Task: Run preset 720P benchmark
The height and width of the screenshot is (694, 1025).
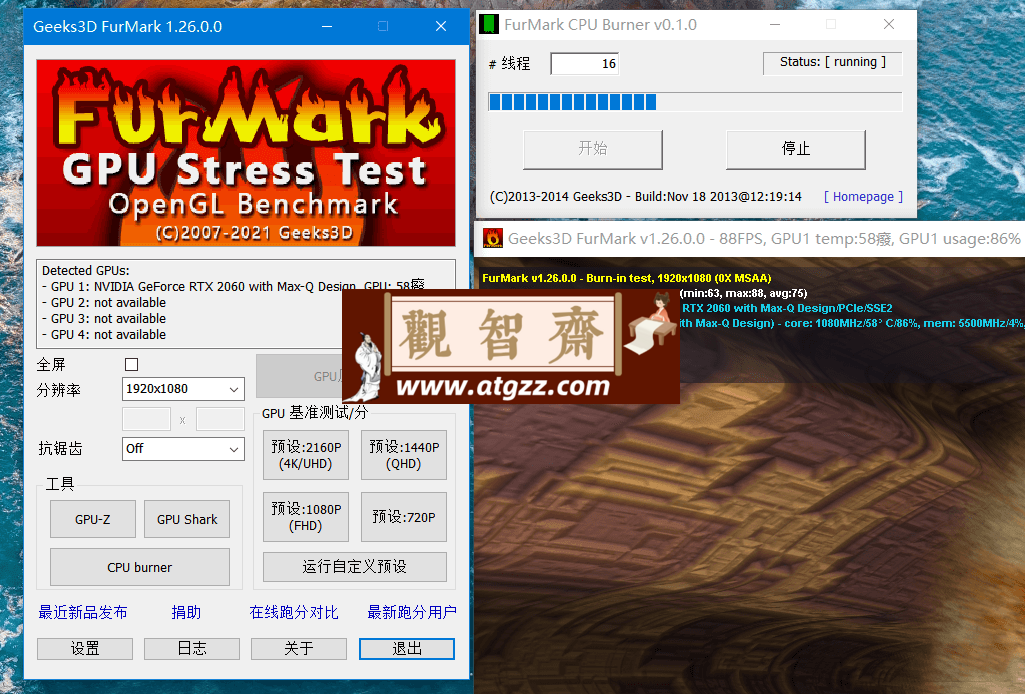Action: point(404,517)
